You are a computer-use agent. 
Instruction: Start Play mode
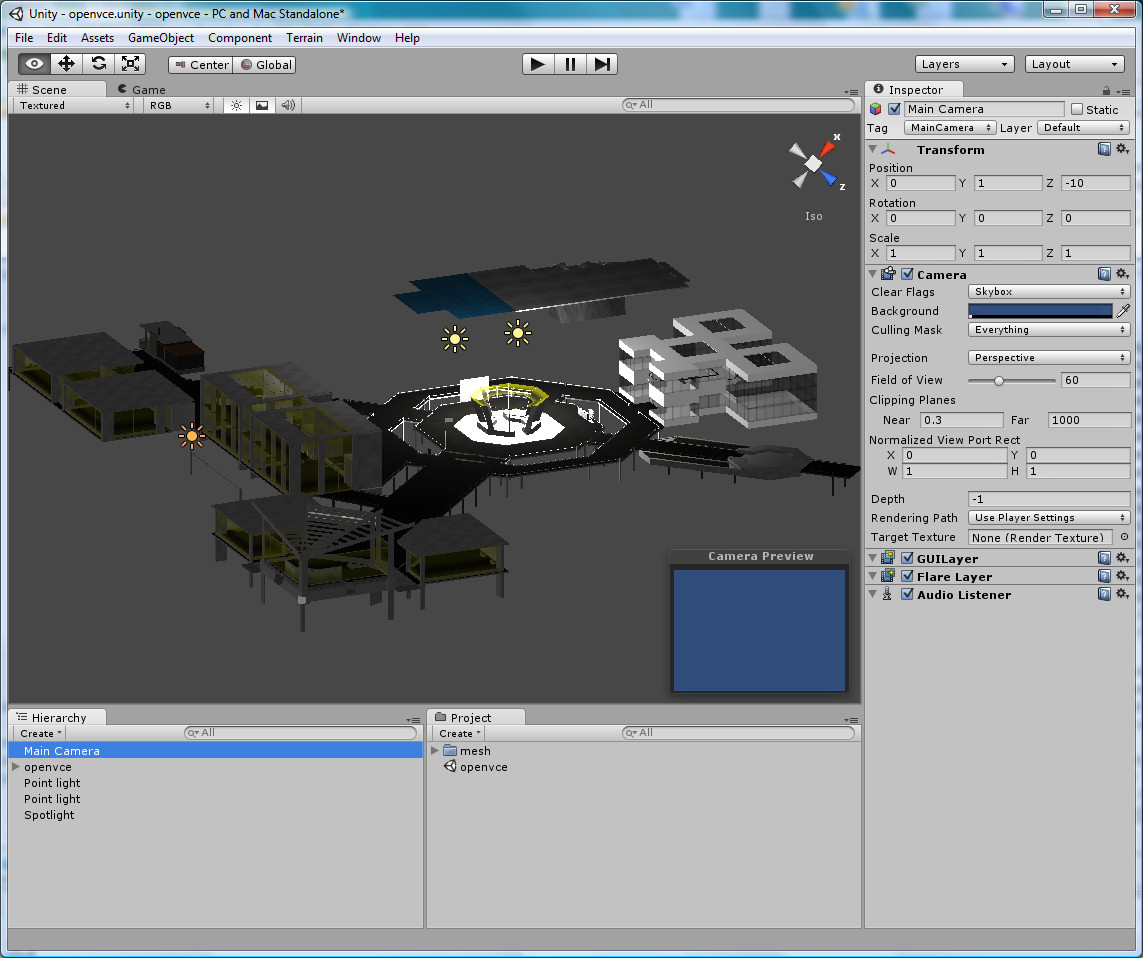coord(538,64)
